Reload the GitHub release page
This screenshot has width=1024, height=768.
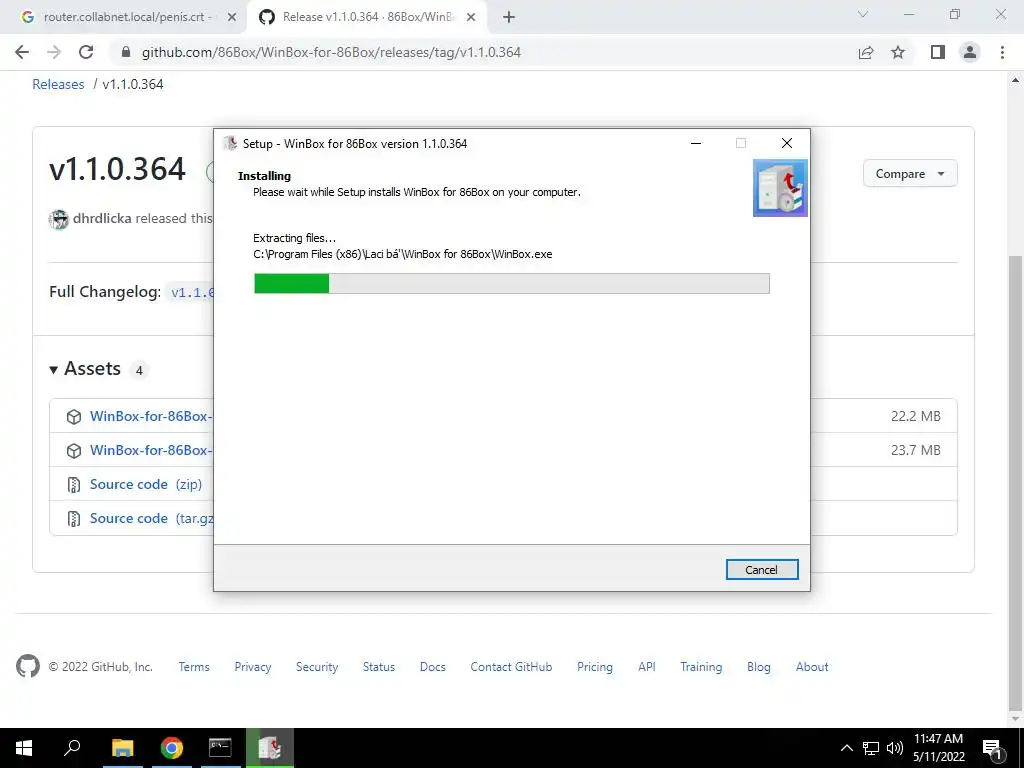pos(86,52)
